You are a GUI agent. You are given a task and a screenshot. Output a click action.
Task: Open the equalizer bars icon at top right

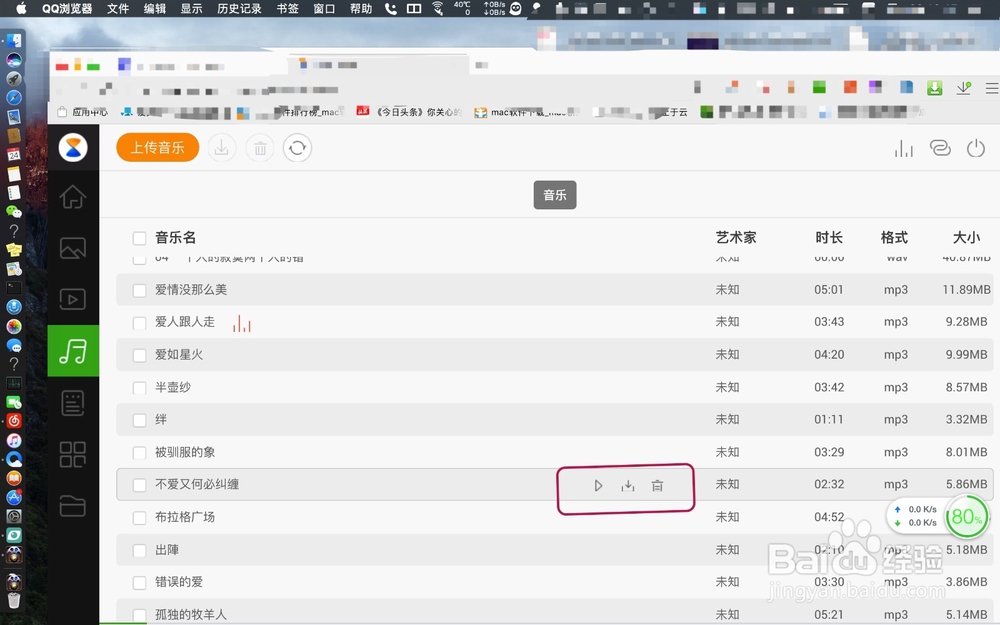[x=904, y=149]
